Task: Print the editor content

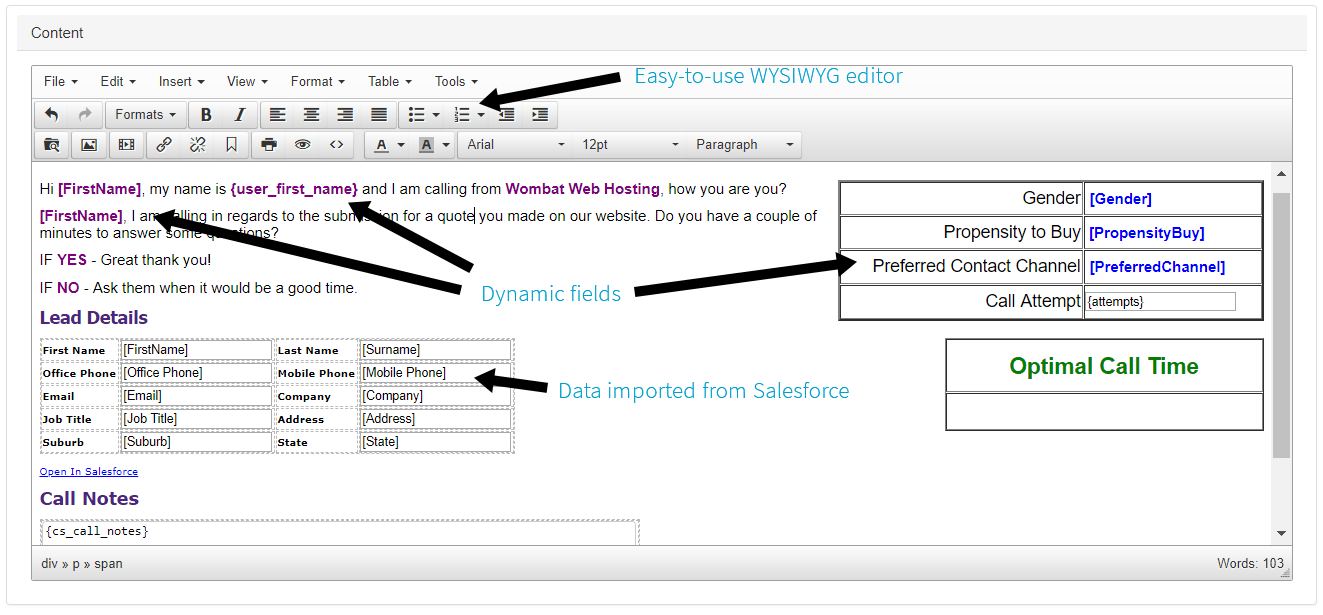Action: click(x=269, y=145)
